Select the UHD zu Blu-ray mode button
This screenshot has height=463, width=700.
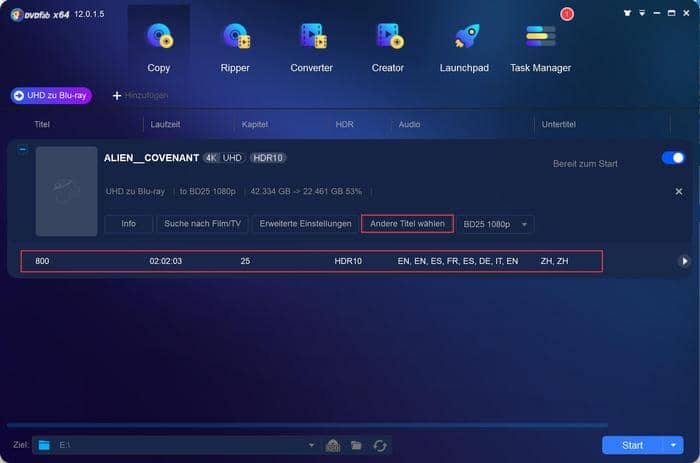pos(51,96)
